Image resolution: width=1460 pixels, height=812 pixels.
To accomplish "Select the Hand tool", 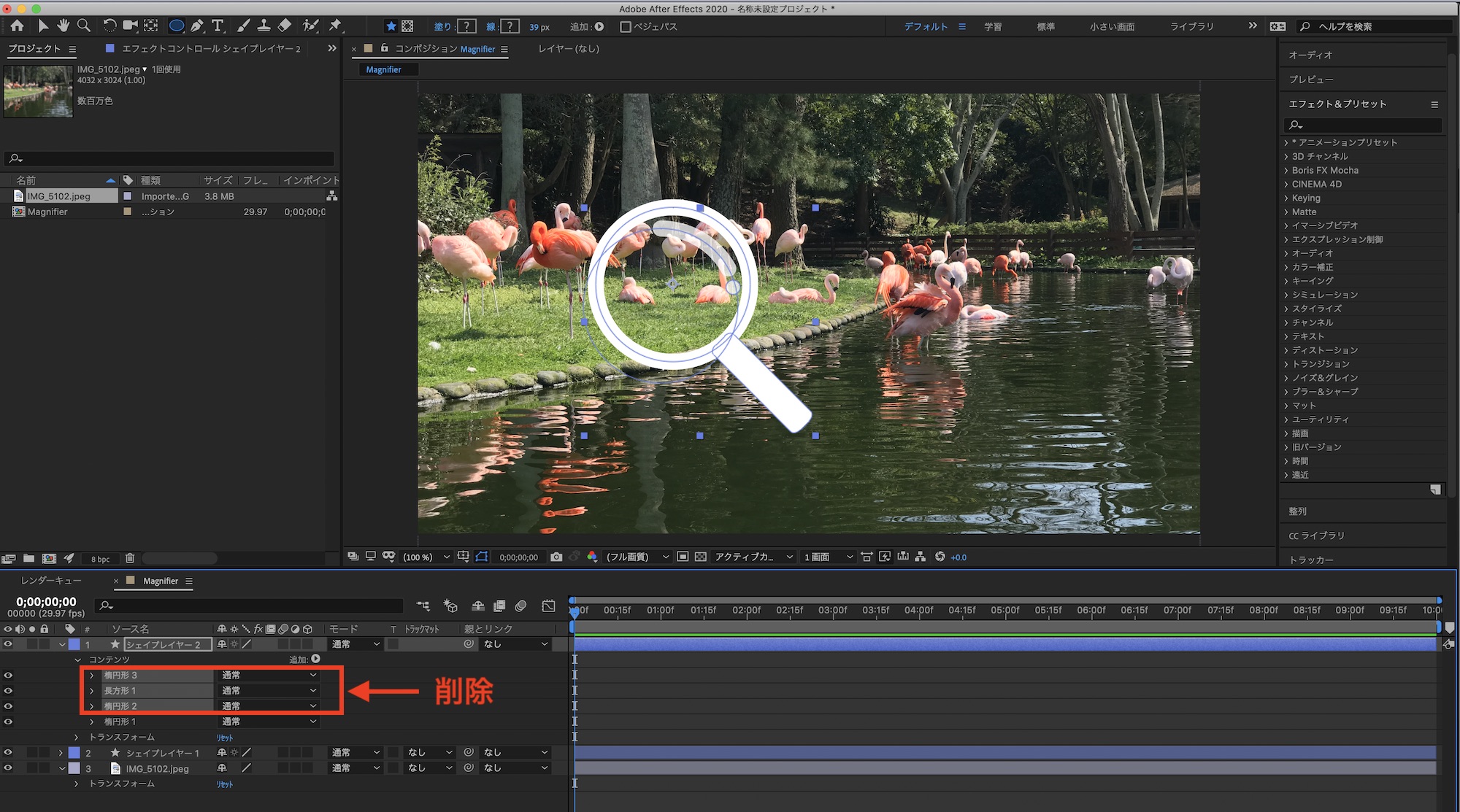I will point(64,26).
